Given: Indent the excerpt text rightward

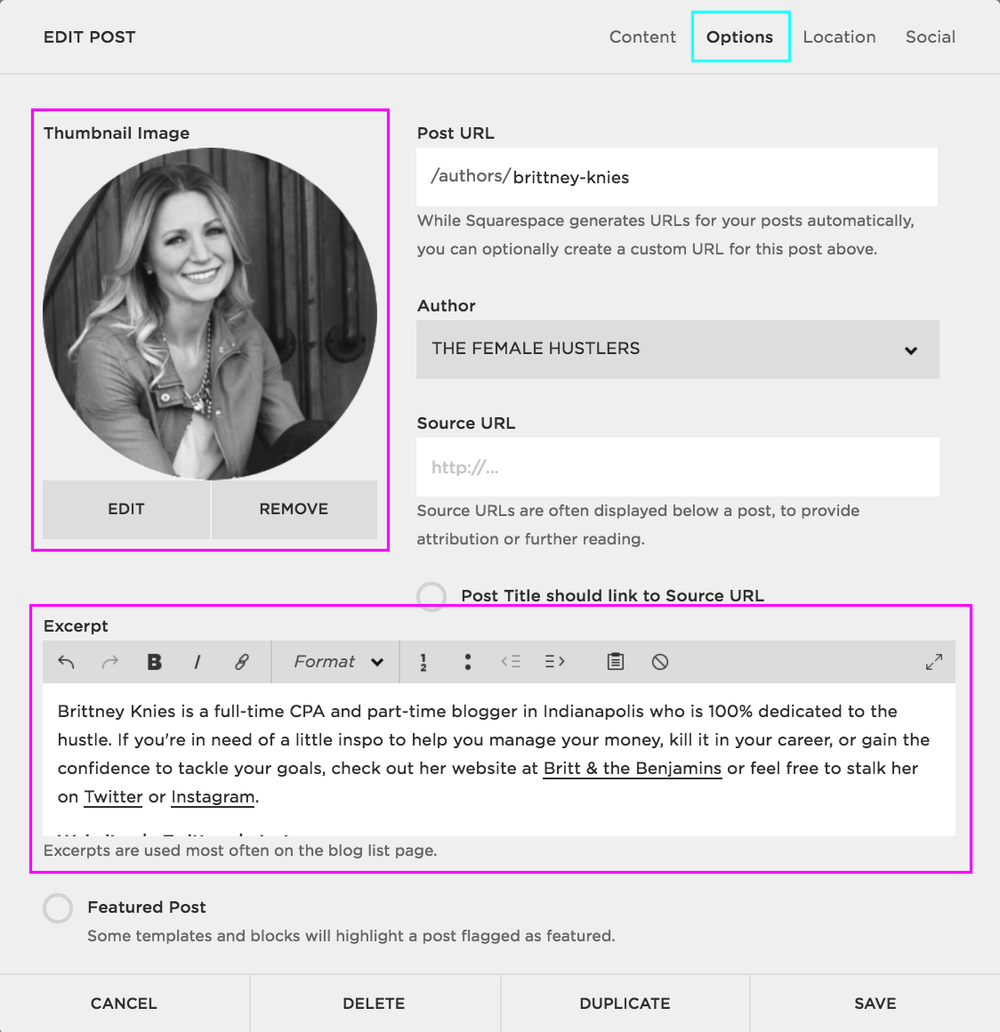Looking at the screenshot, I should (x=555, y=661).
